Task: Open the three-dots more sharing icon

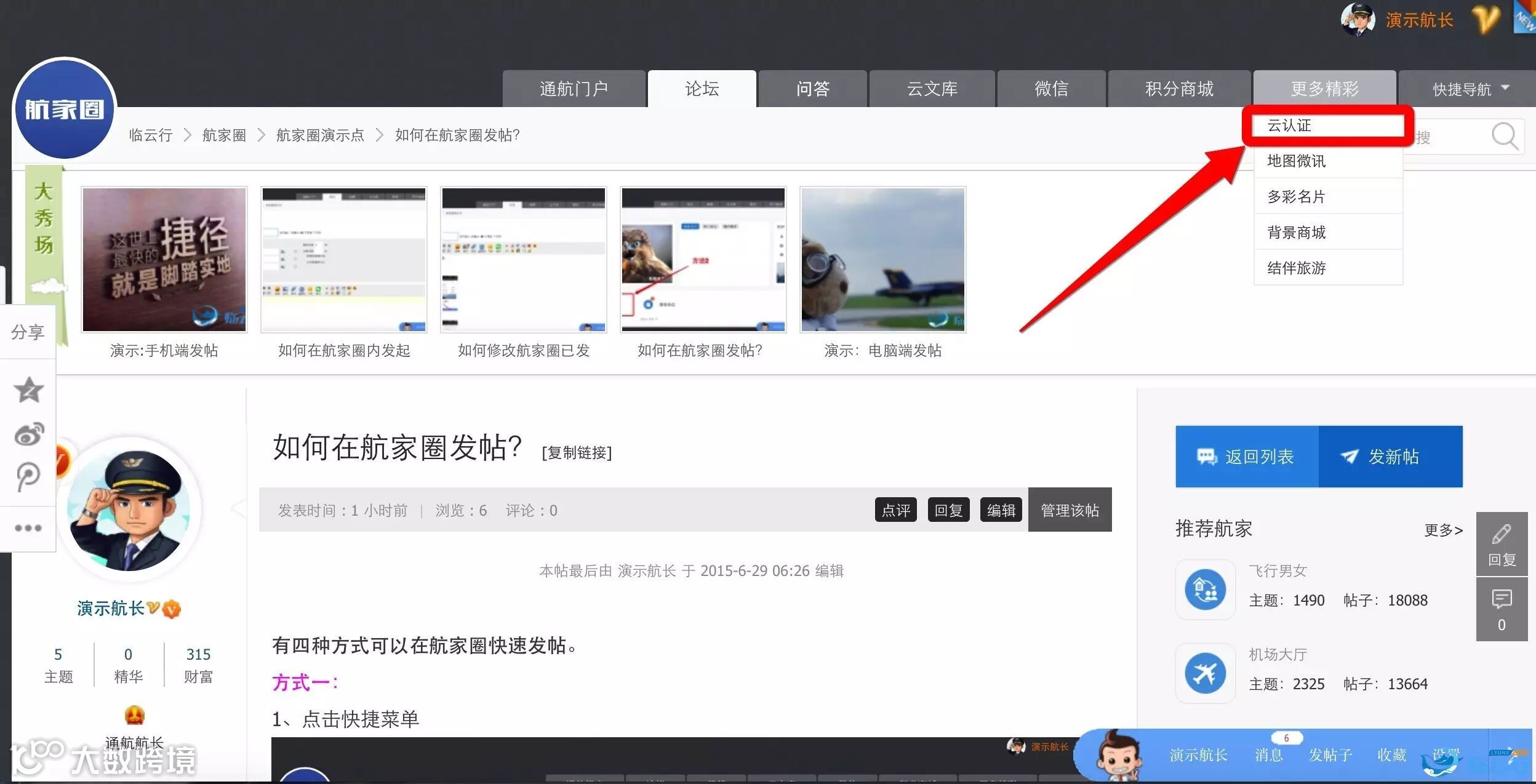Action: click(x=28, y=528)
